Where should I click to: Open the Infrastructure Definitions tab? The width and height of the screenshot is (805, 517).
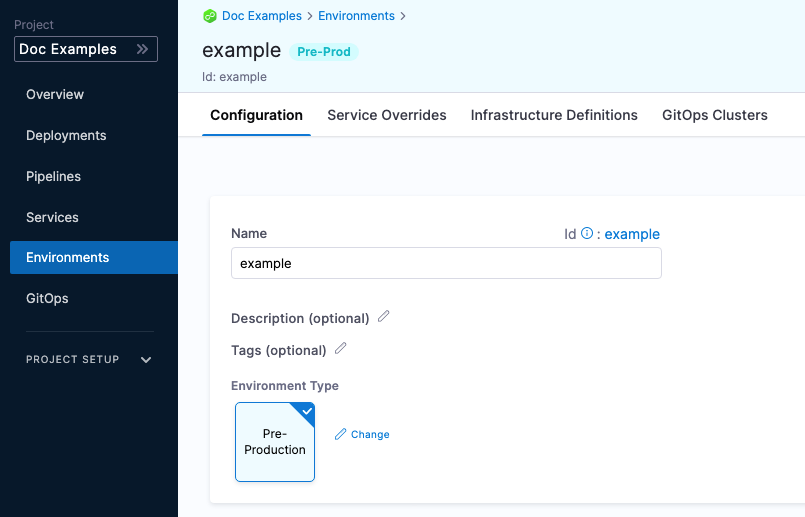tap(554, 115)
